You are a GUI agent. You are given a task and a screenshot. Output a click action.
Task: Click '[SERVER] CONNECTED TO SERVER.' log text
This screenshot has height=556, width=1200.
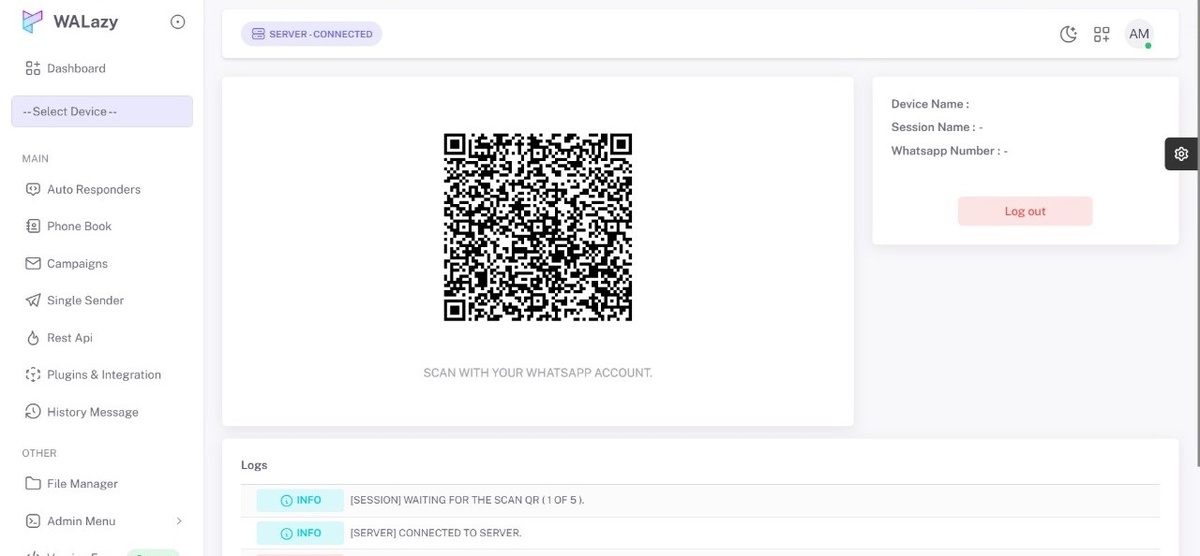point(436,533)
